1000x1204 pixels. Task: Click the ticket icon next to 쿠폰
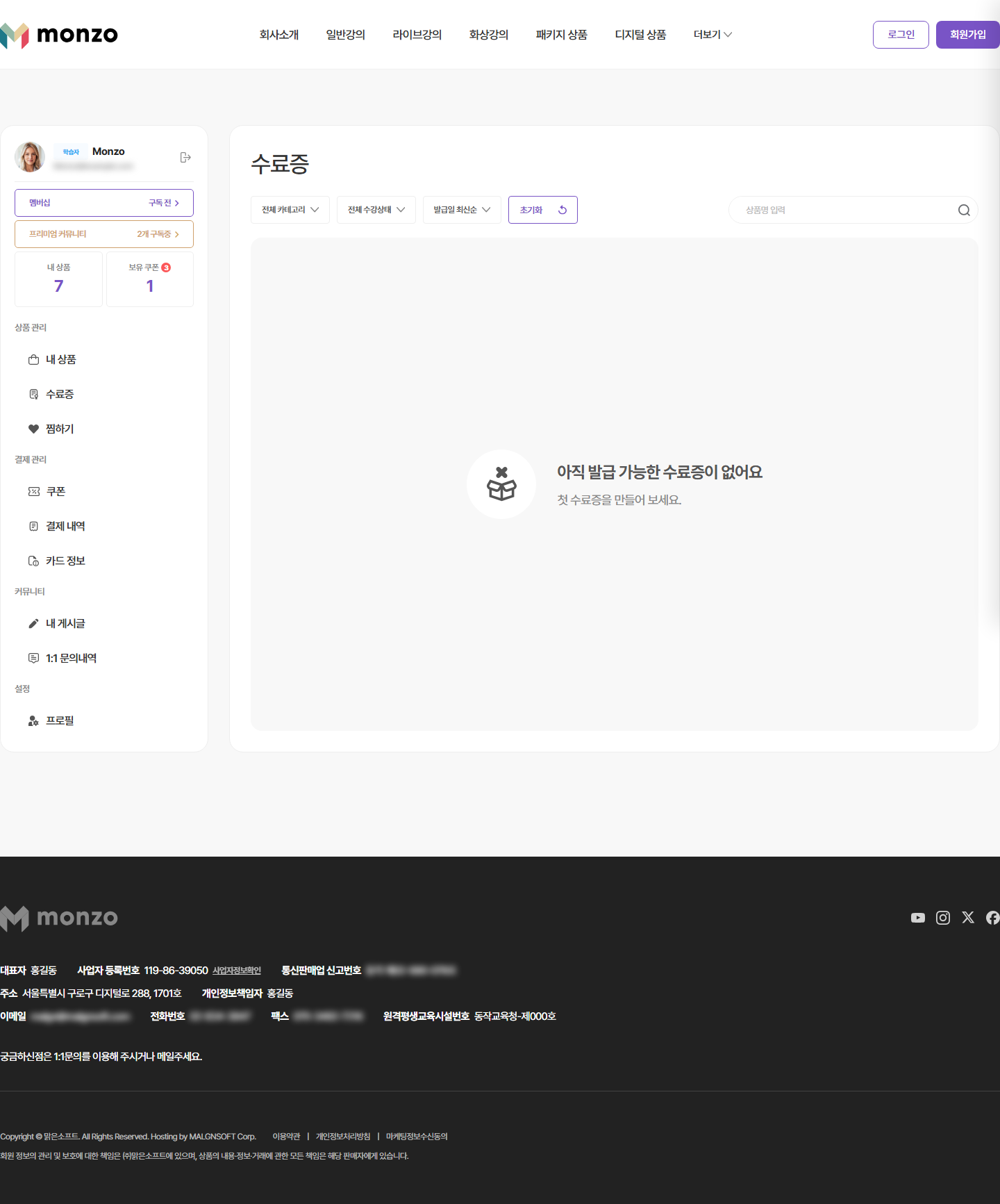coord(33,491)
